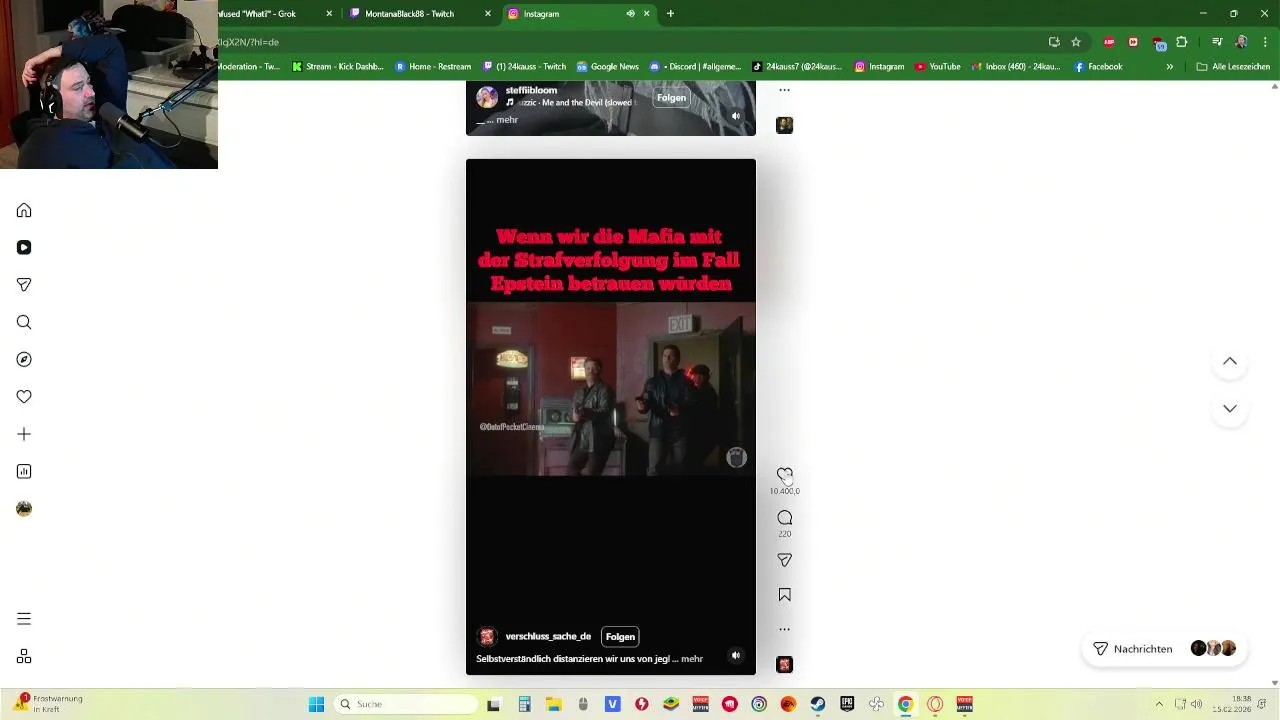Follow verschluss_sache_de
The height and width of the screenshot is (720, 1280).
point(620,636)
